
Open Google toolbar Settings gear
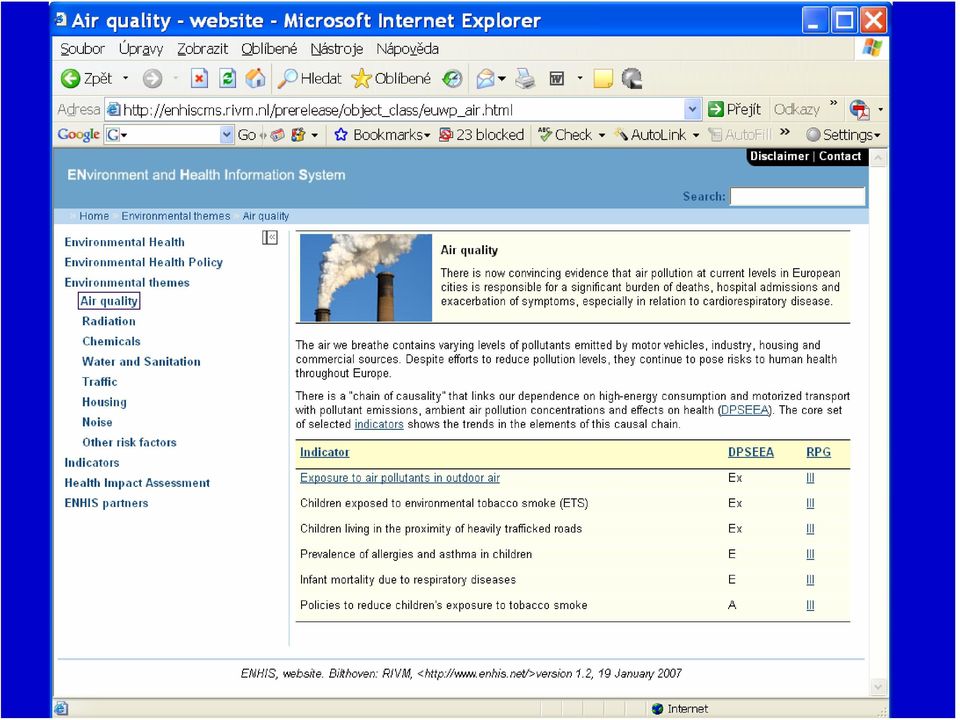click(813, 135)
